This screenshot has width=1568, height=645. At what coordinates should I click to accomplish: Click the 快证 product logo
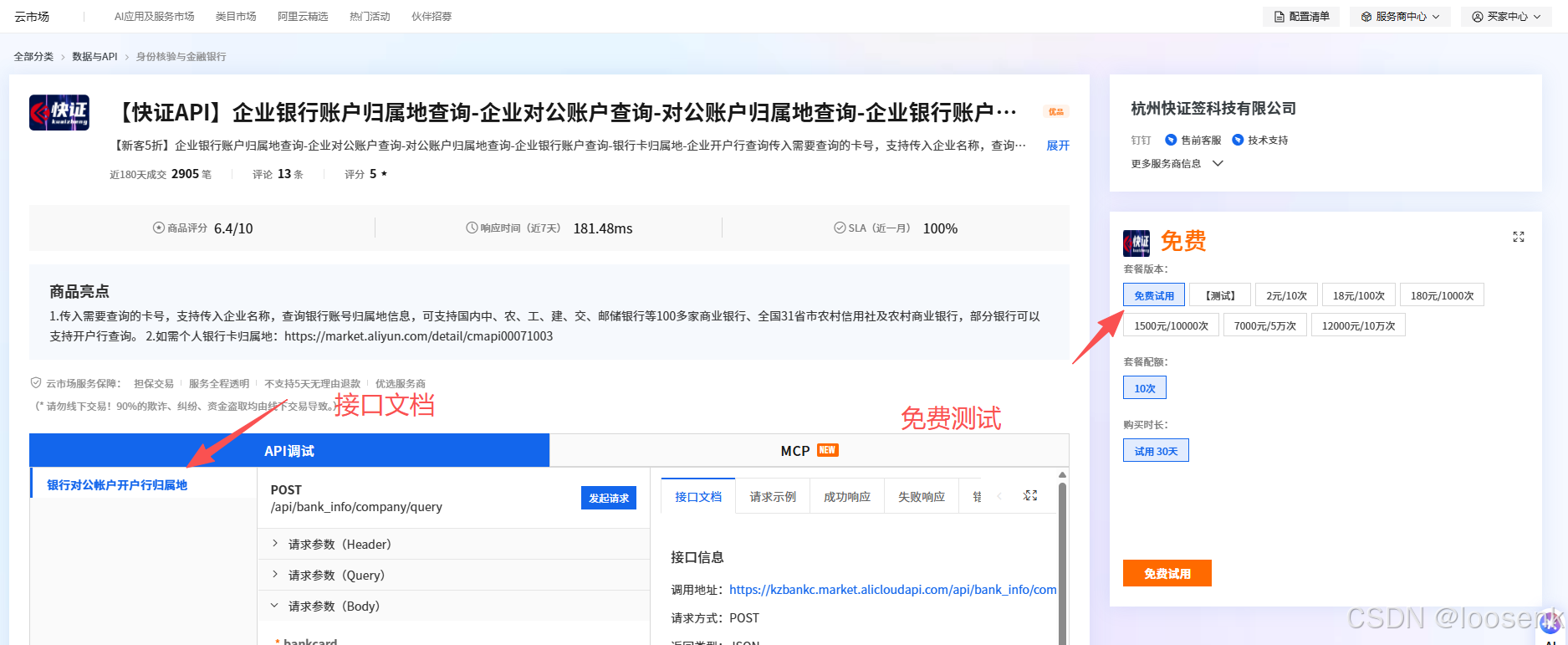59,112
